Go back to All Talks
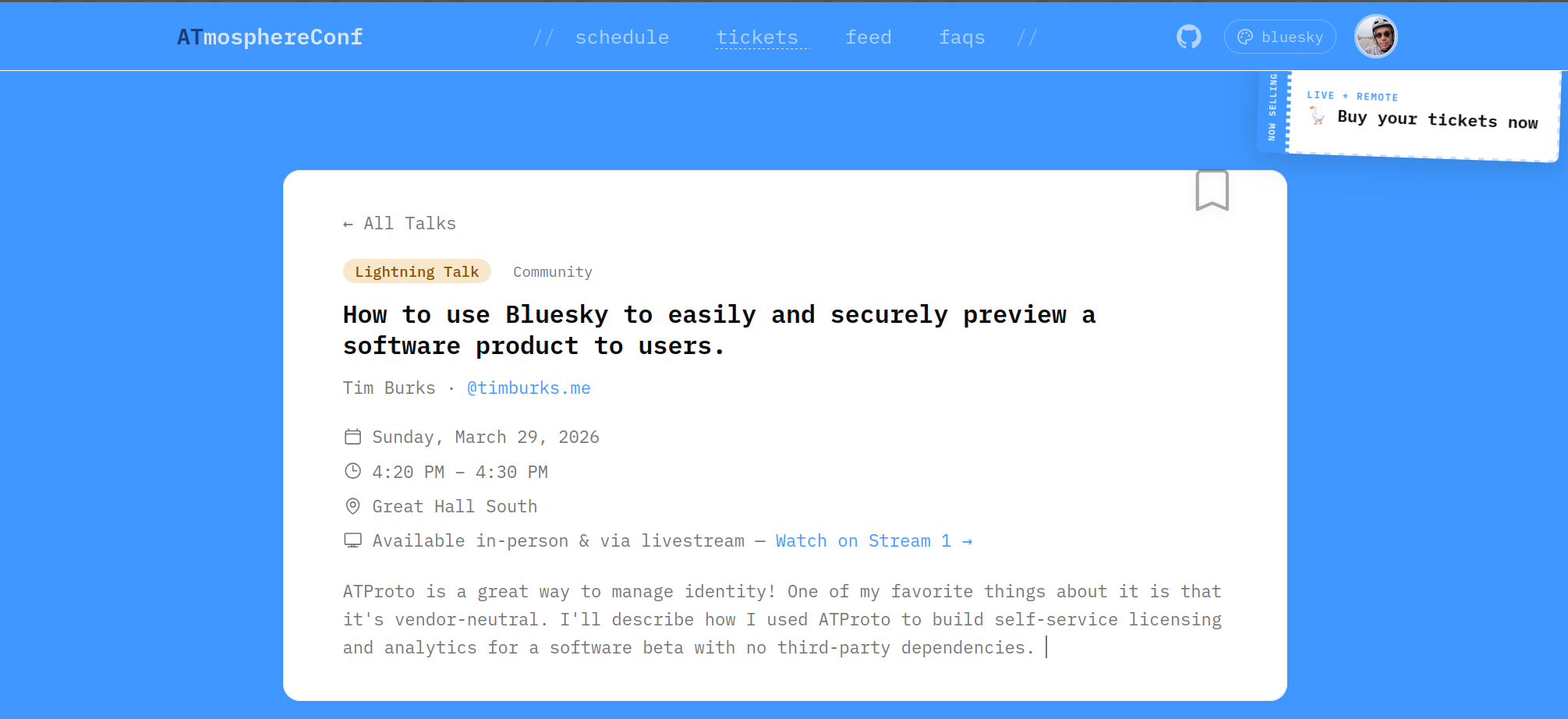 [399, 224]
